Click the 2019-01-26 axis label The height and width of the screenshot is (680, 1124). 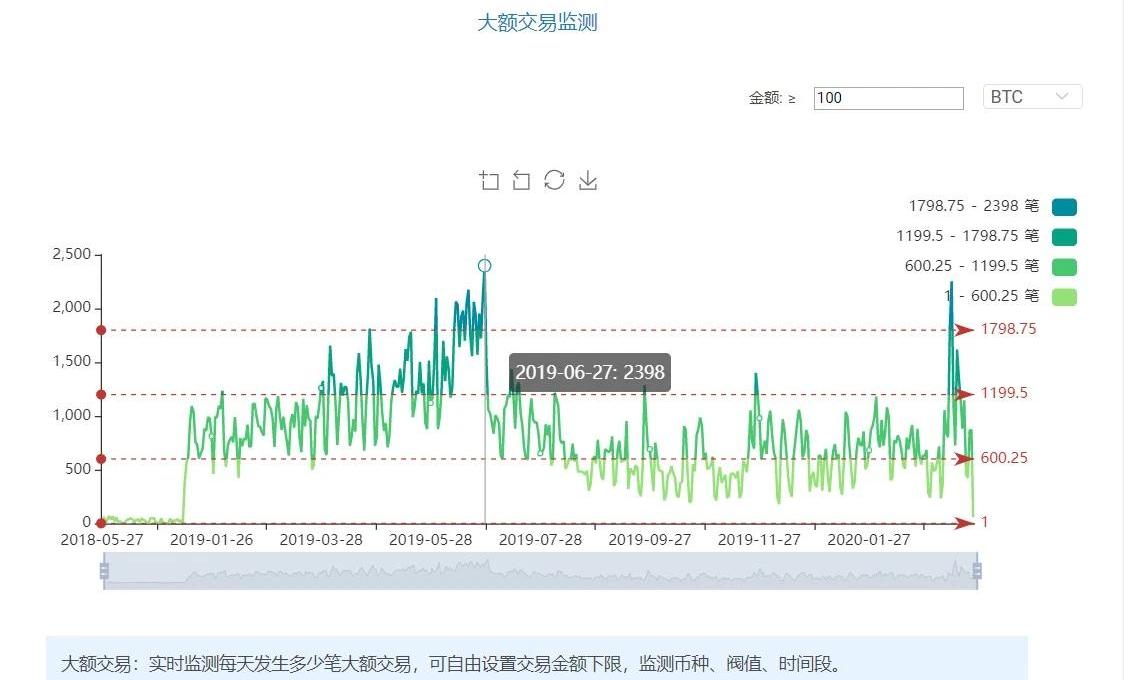tap(211, 540)
